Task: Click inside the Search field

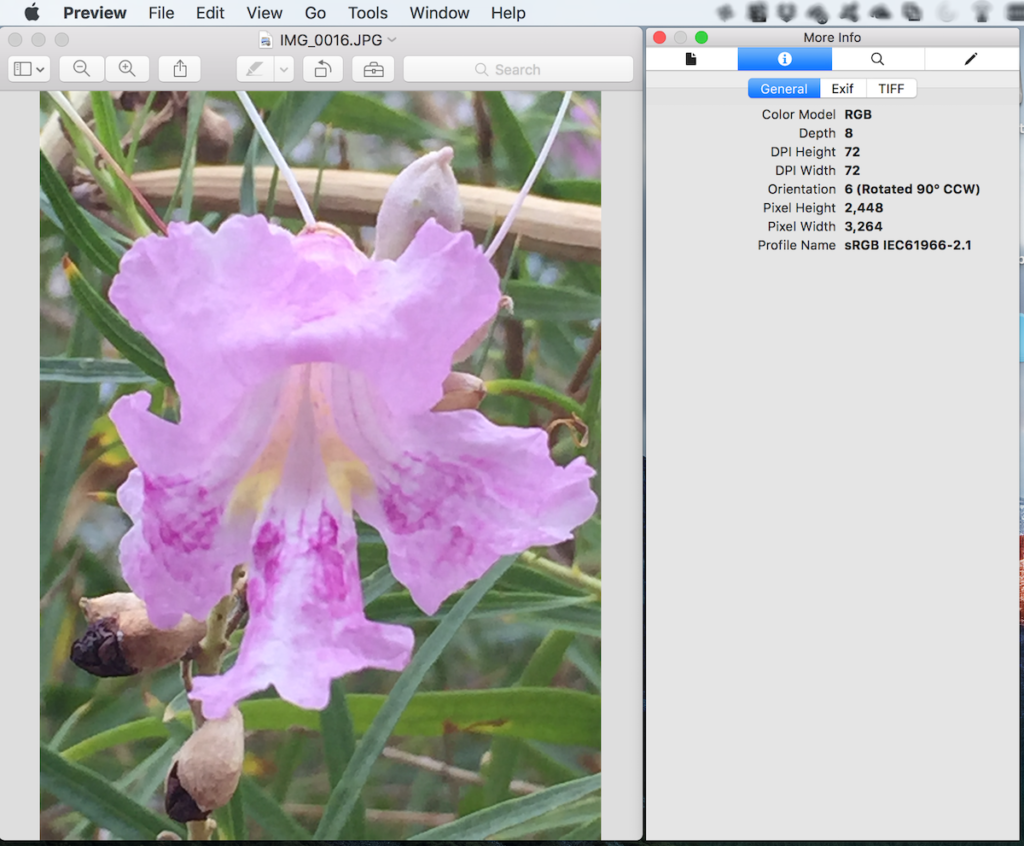Action: point(517,69)
